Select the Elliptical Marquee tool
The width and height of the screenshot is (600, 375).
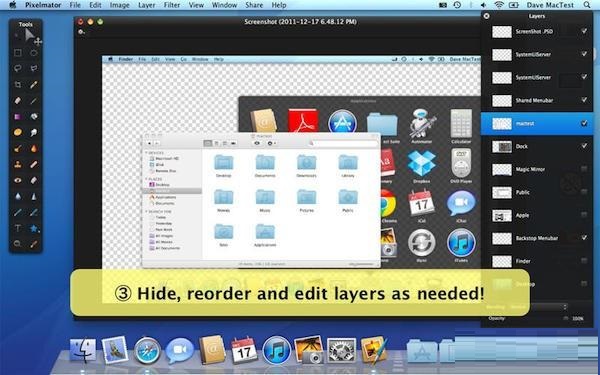(34, 52)
